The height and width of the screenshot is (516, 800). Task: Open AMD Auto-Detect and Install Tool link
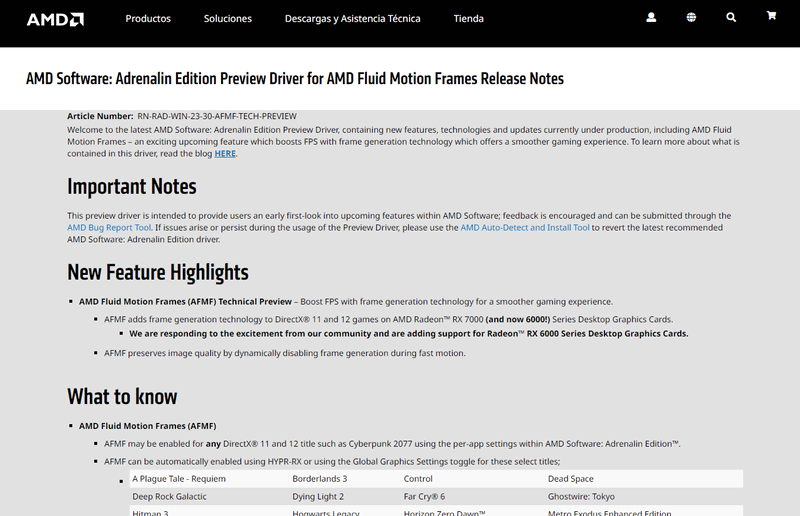(x=525, y=228)
